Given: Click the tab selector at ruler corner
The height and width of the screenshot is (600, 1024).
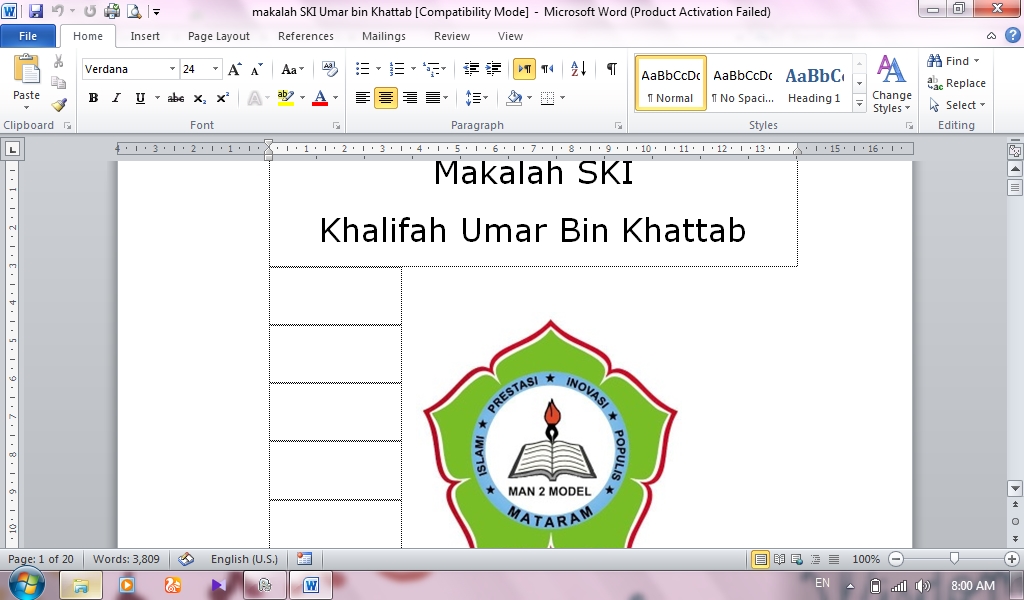Looking at the screenshot, I should click(12, 149).
